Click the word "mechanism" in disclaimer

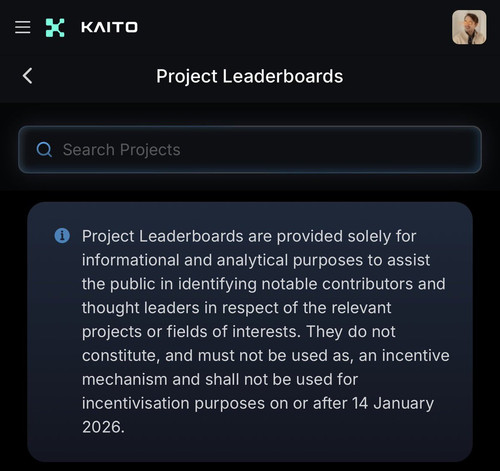tap(124, 379)
